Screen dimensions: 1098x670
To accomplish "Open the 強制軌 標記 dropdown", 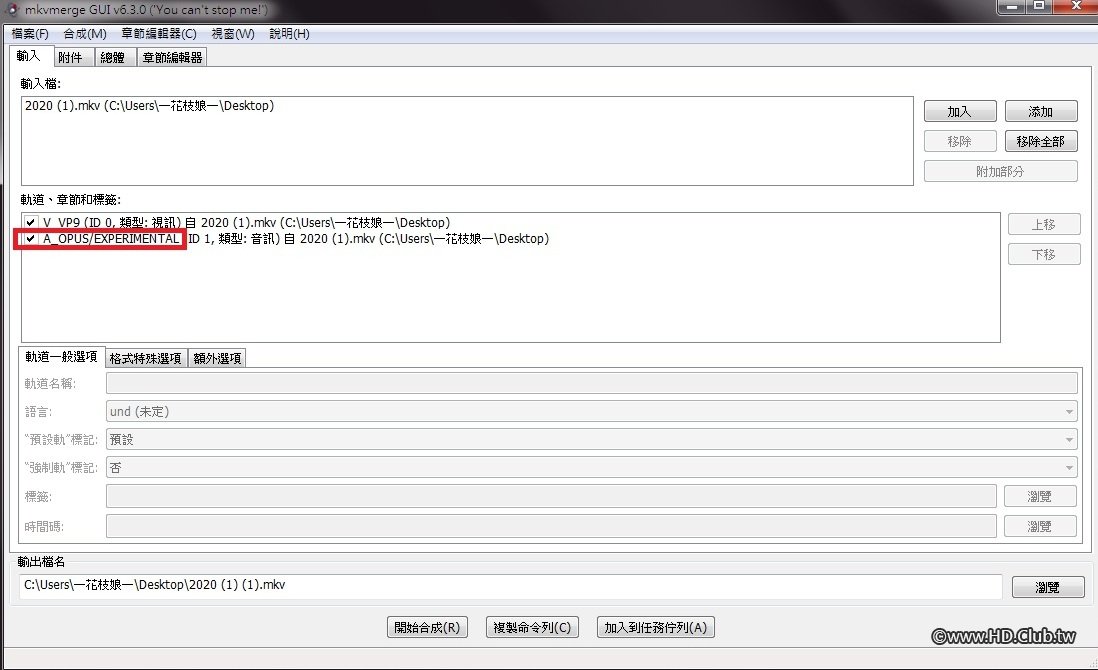I will (x=591, y=468).
